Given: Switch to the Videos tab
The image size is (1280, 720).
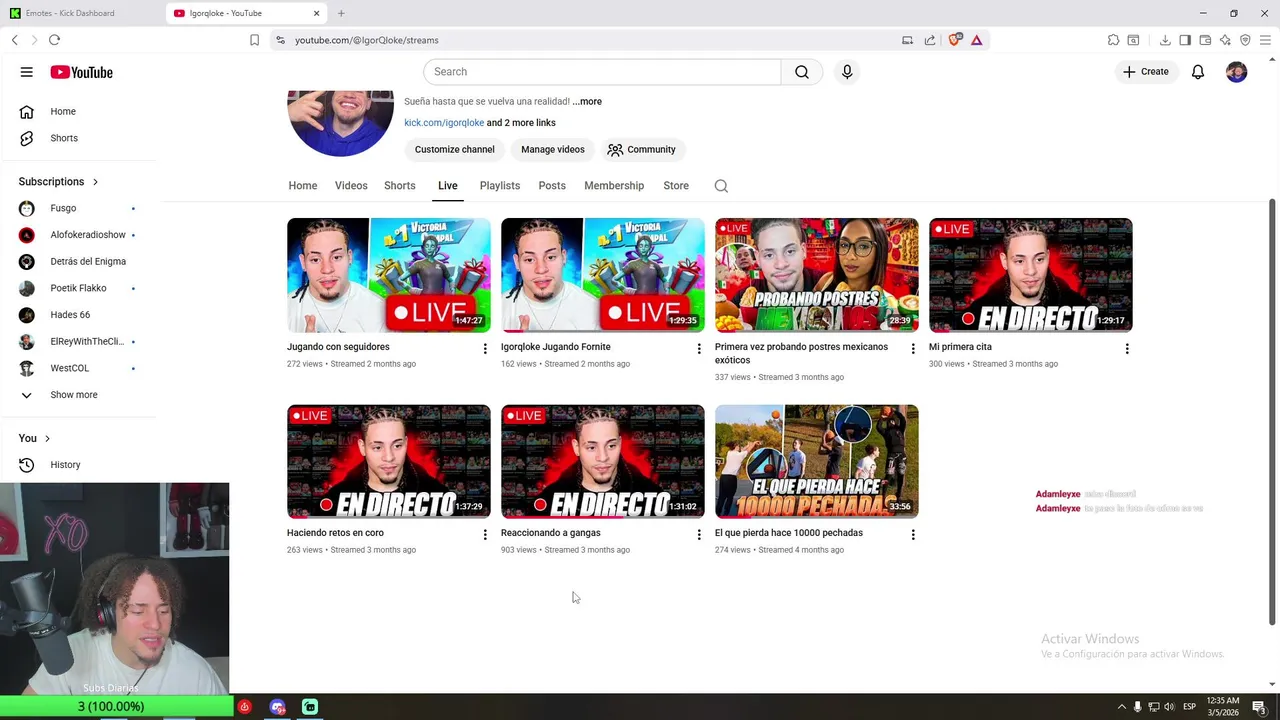Looking at the screenshot, I should 351,186.
